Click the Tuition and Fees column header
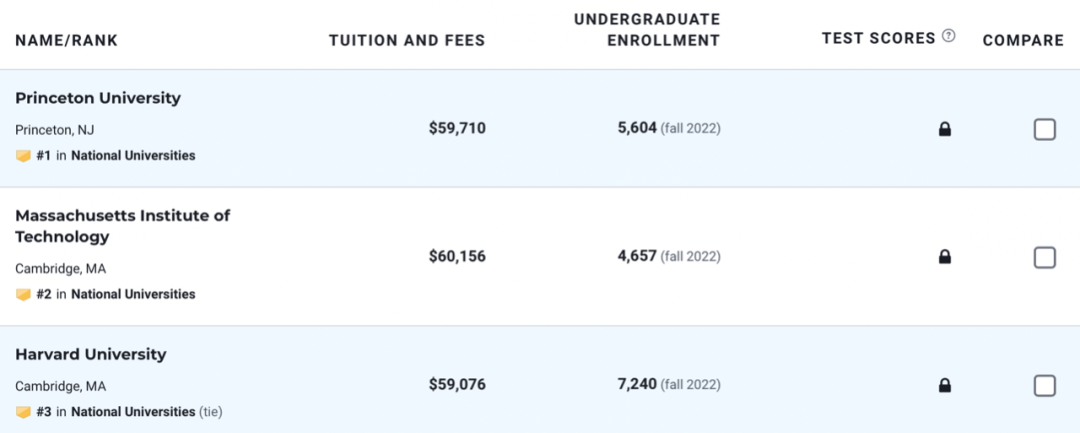Viewport: 1080px width, 433px height. click(407, 41)
